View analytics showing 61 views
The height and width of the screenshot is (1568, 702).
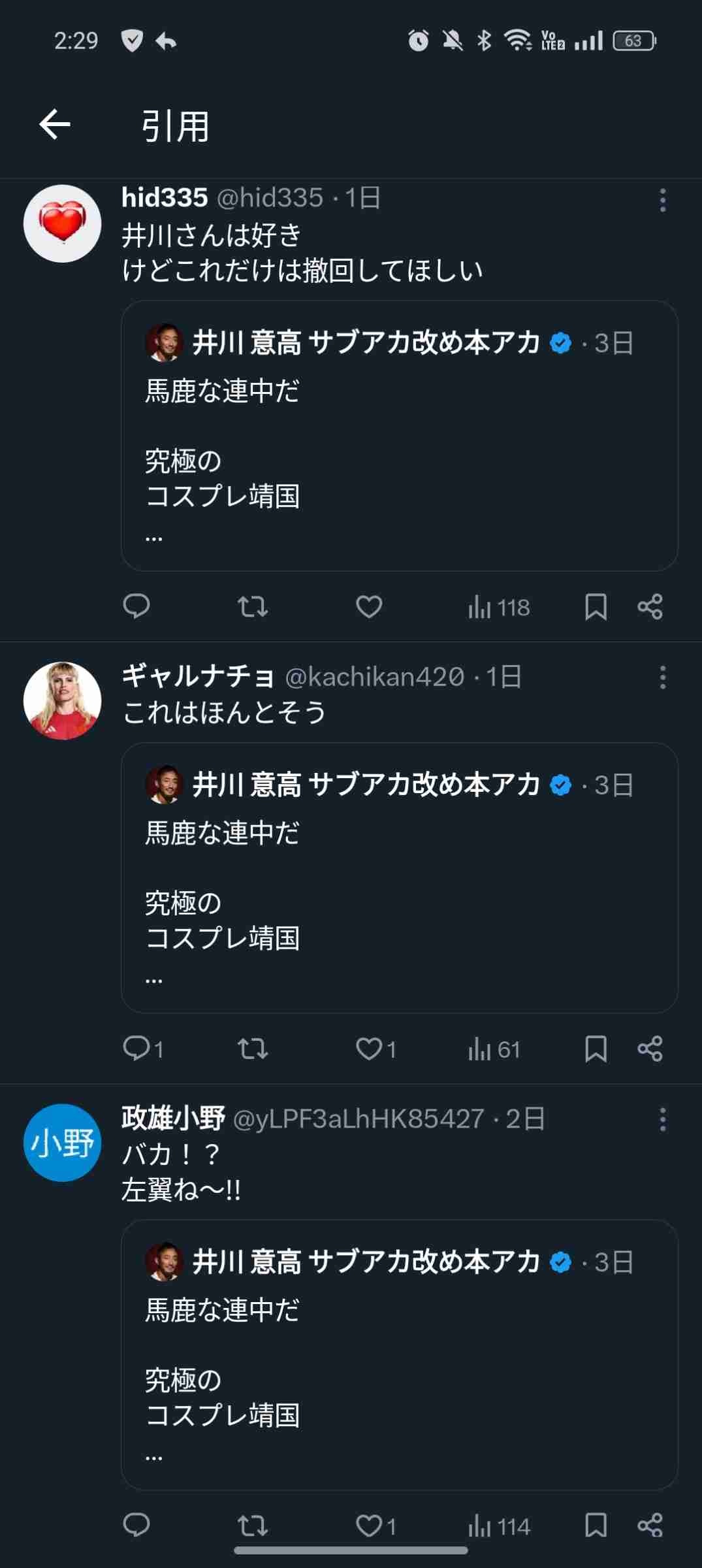[494, 1049]
